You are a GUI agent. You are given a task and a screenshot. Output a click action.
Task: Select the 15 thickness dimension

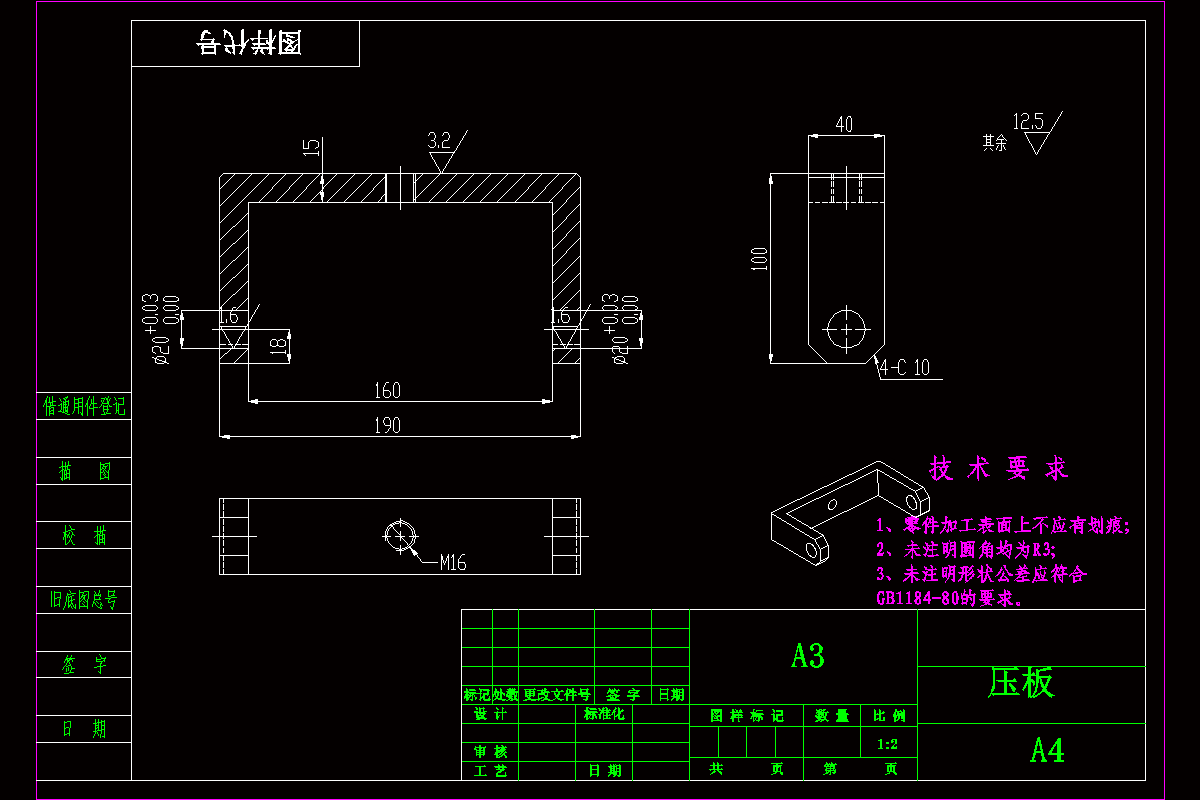point(312,147)
